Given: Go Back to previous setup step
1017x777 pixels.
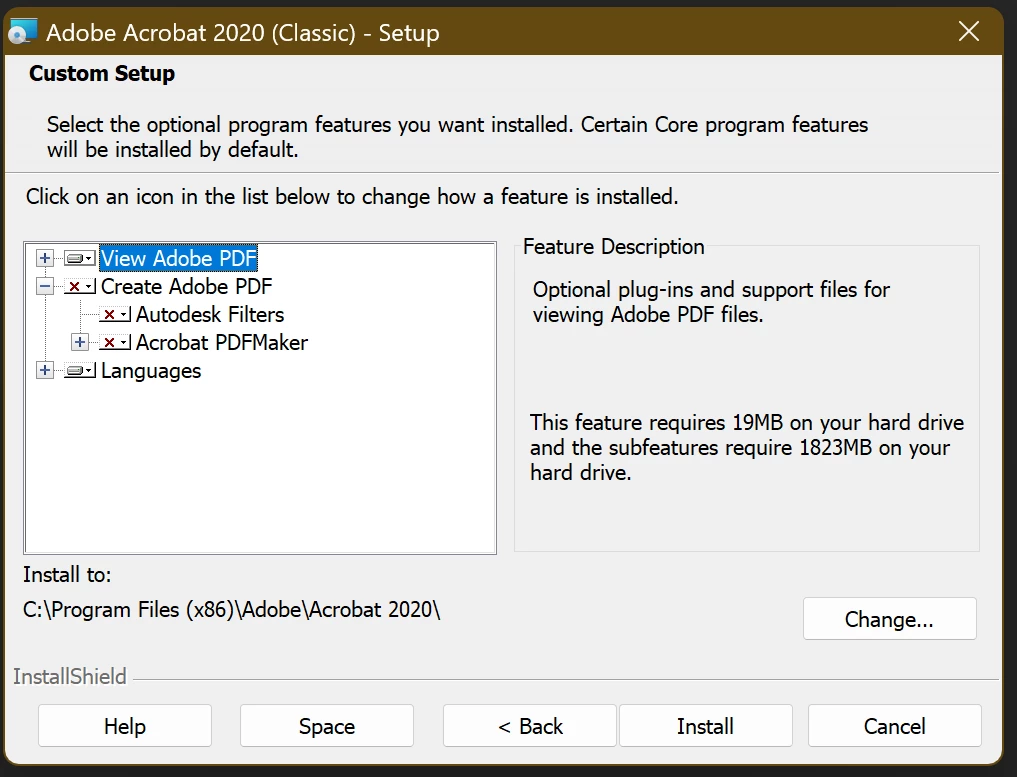Looking at the screenshot, I should pos(530,726).
